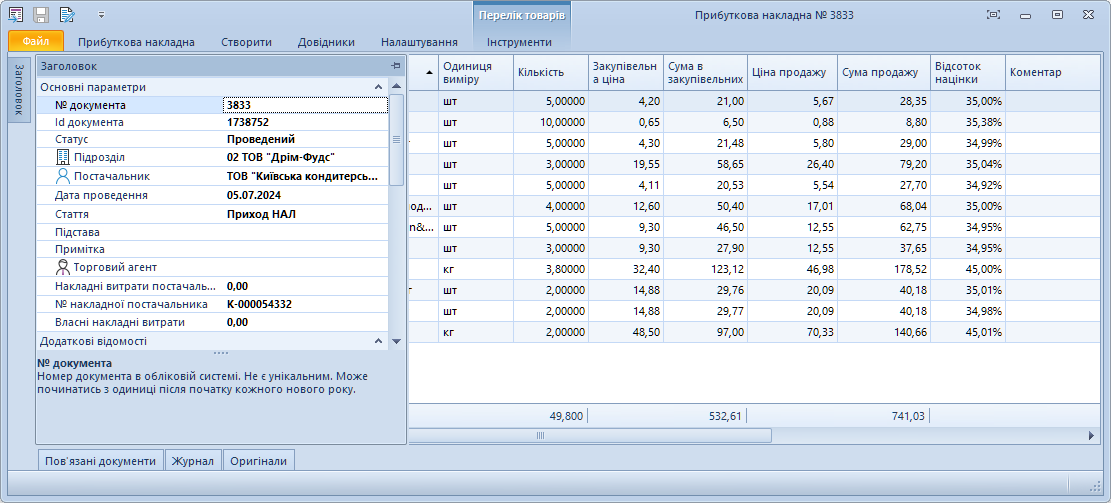The image size is (1111, 503).
Task: Open the Довідники ribbon tab
Action: coord(326,42)
